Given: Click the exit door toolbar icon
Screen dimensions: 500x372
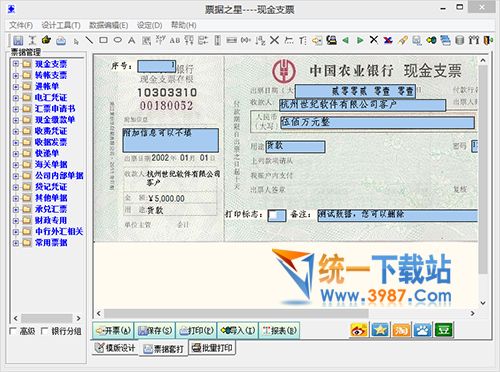Looking at the screenshot, I should point(488,41).
